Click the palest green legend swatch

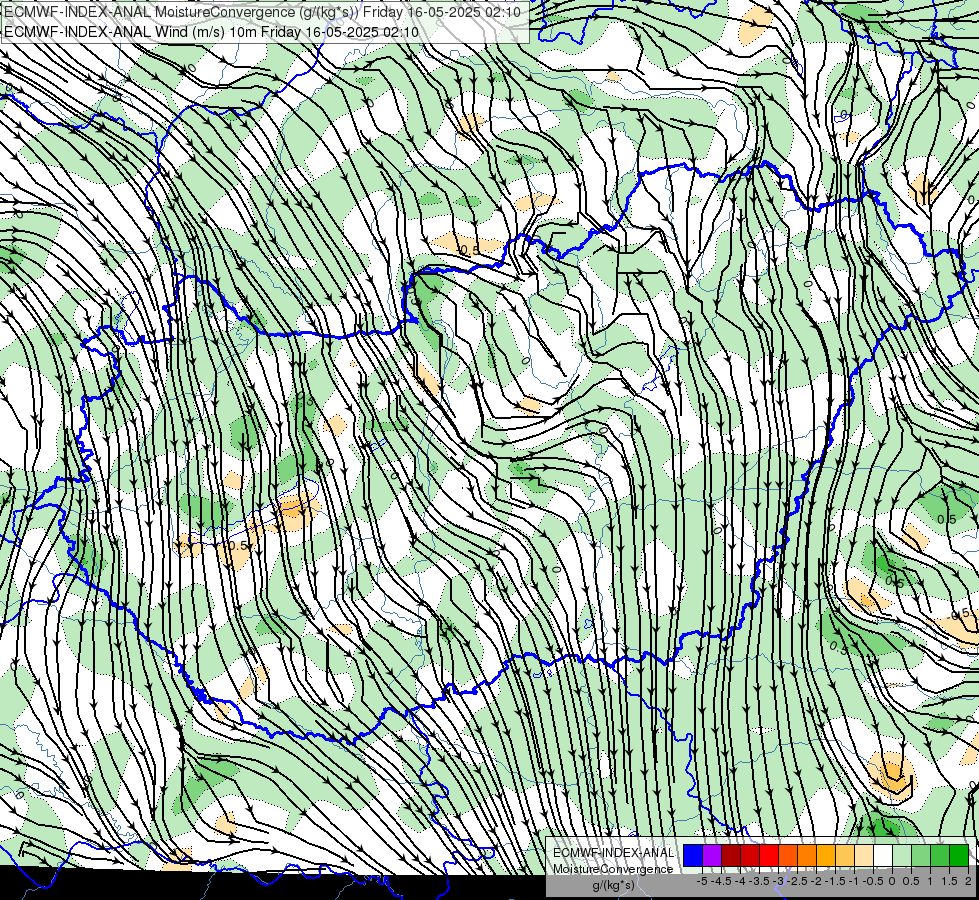pyautogui.click(x=902, y=856)
